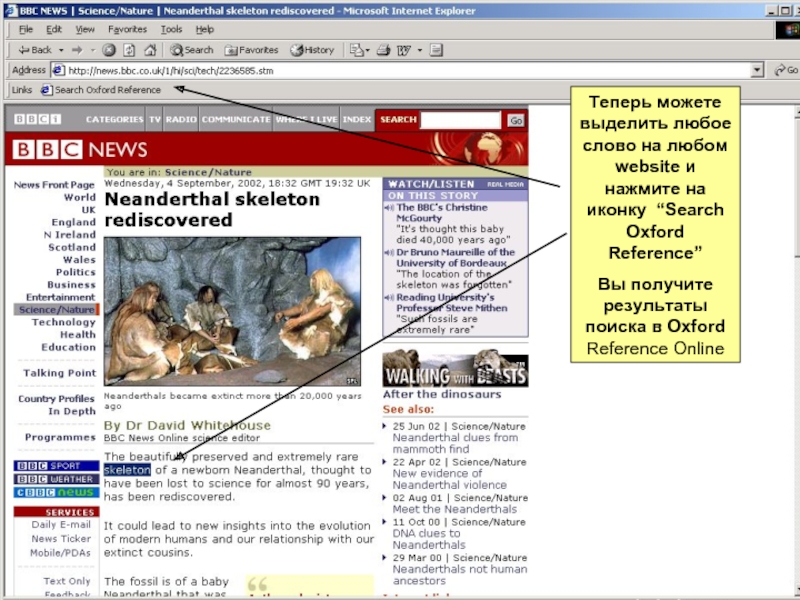Open the Scotland section link
This screenshot has height=600, width=800.
[x=72, y=247]
